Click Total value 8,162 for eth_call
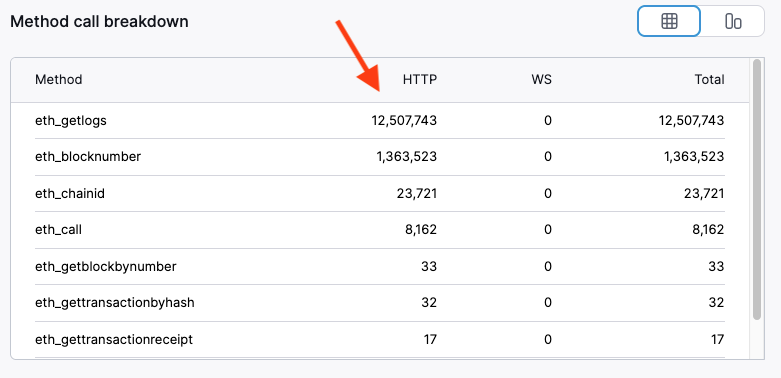The height and width of the screenshot is (378, 781). 708,230
